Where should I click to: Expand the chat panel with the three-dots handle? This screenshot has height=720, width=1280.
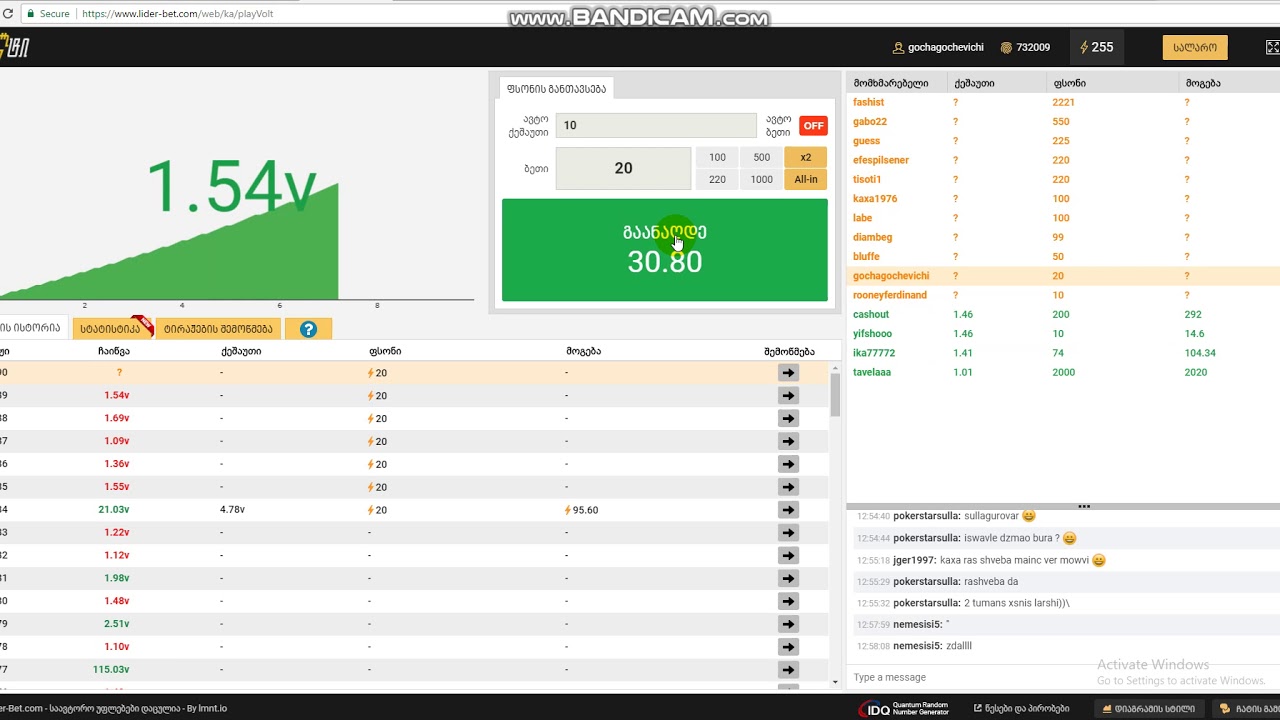pyautogui.click(x=1083, y=506)
